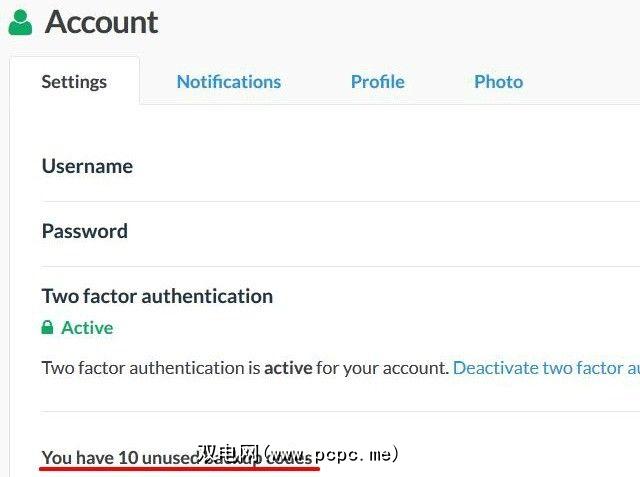
Task: Click the red underline below backup codes
Action: click(x=180, y=468)
